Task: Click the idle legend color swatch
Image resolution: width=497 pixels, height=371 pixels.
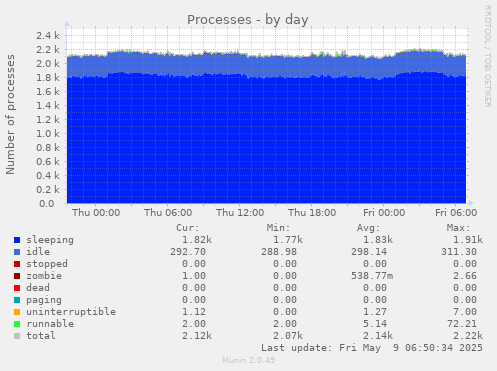Action: pyautogui.click(x=17, y=252)
